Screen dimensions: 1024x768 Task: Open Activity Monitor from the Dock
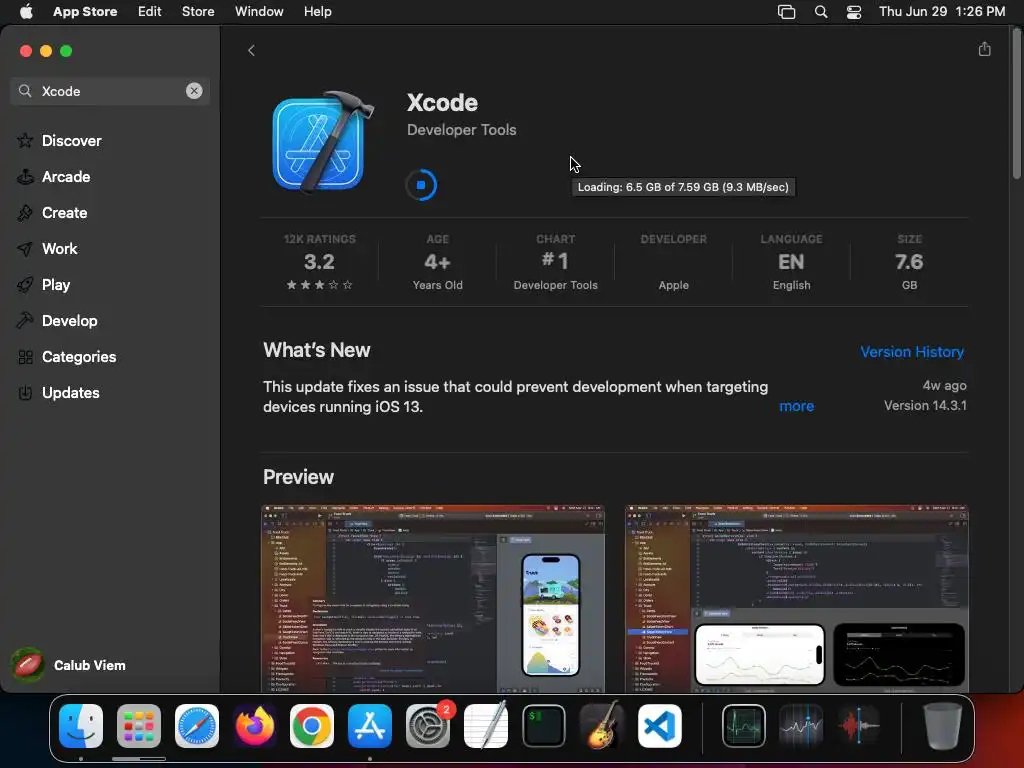tap(744, 726)
